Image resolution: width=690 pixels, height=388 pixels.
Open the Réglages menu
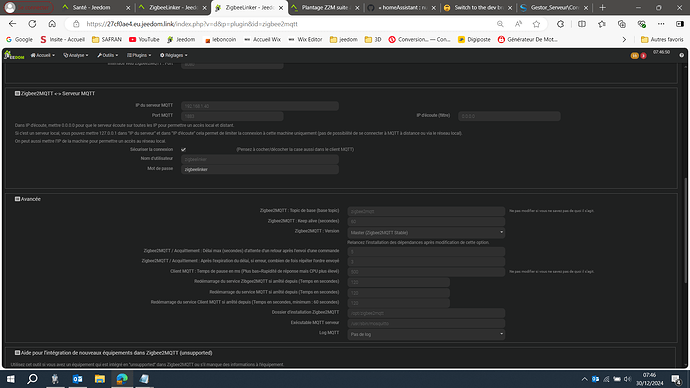pos(173,55)
